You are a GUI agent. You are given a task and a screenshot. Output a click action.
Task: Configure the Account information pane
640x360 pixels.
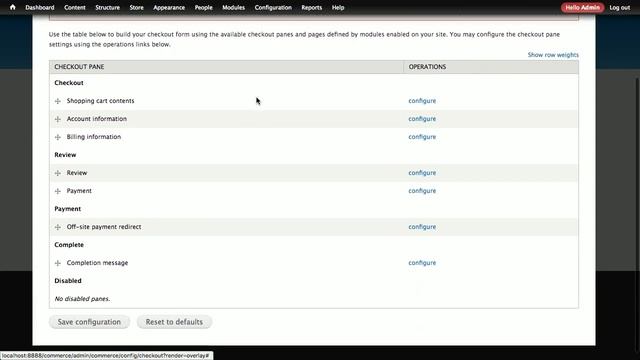click(x=422, y=119)
